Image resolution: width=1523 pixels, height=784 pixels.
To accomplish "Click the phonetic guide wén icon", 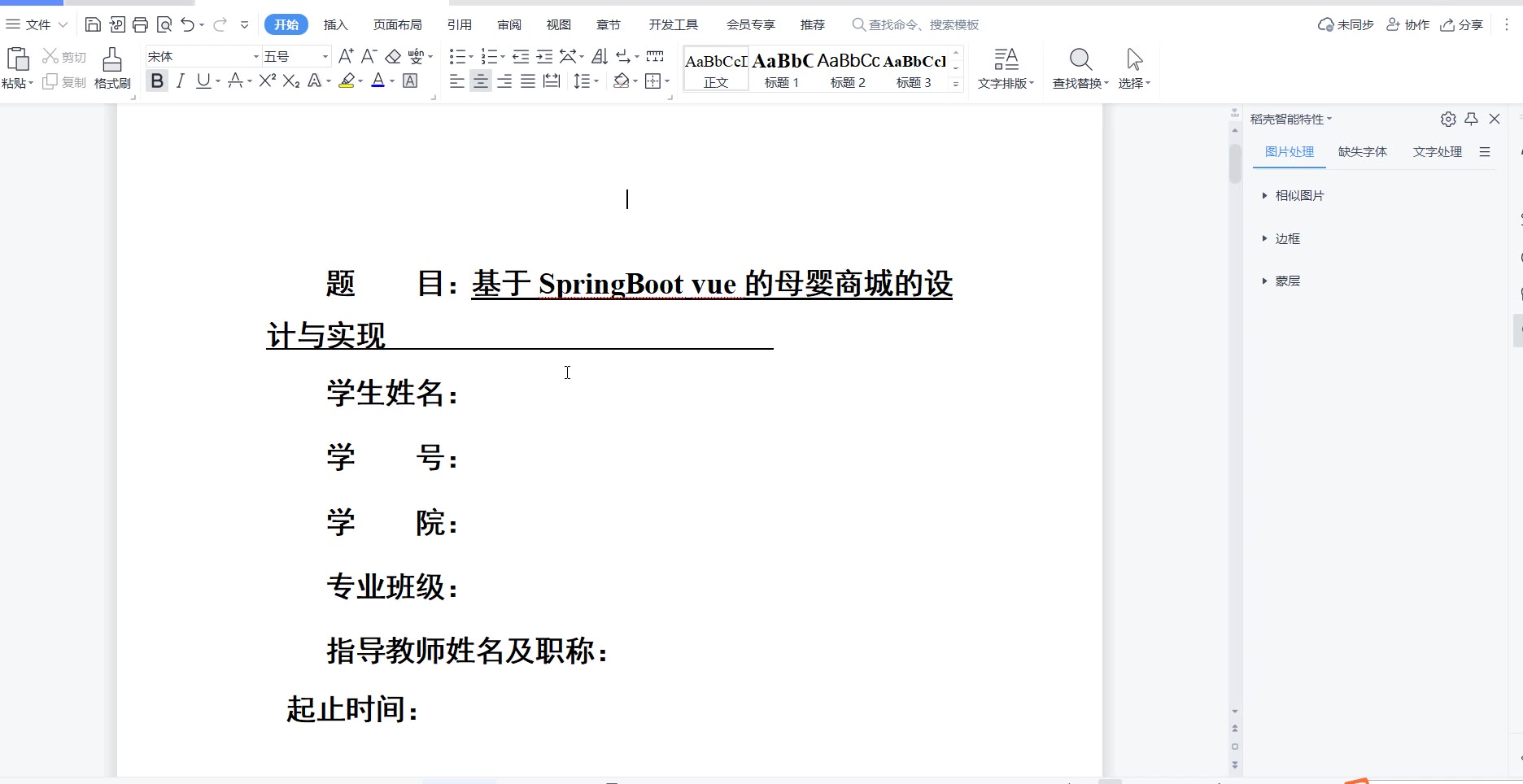I will (416, 56).
